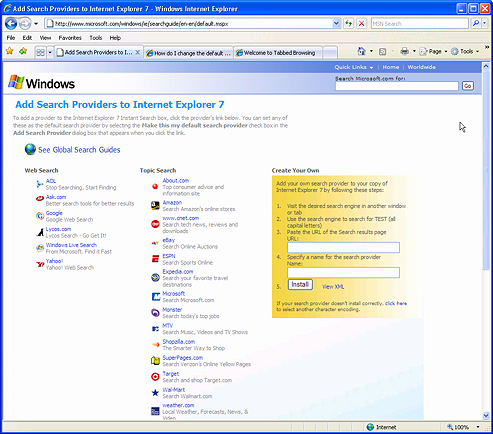
Task: Click the vertical scrollbar down arrow
Action: pos(486,415)
